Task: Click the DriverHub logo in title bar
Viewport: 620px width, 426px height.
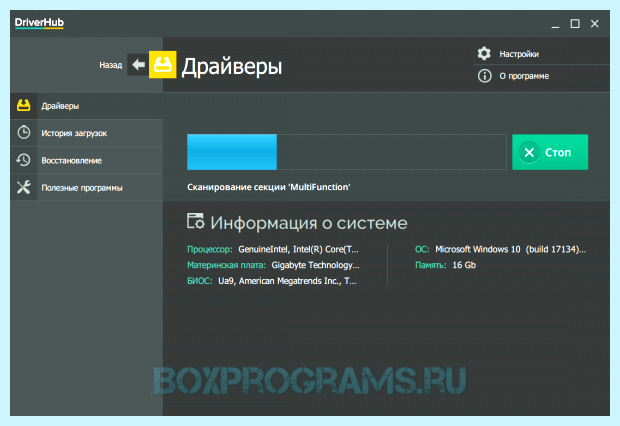Action: [x=39, y=23]
